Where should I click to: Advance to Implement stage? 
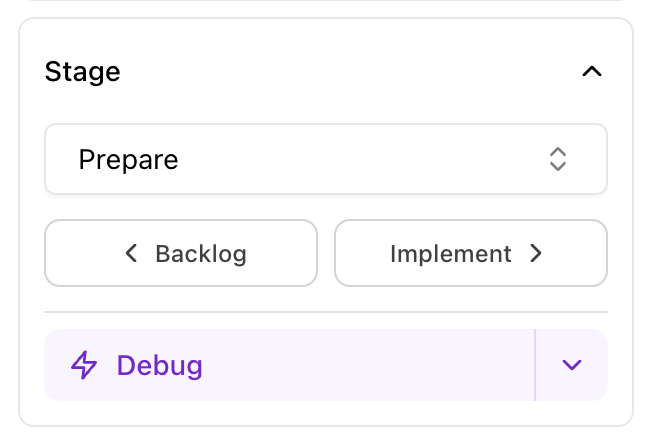point(470,254)
